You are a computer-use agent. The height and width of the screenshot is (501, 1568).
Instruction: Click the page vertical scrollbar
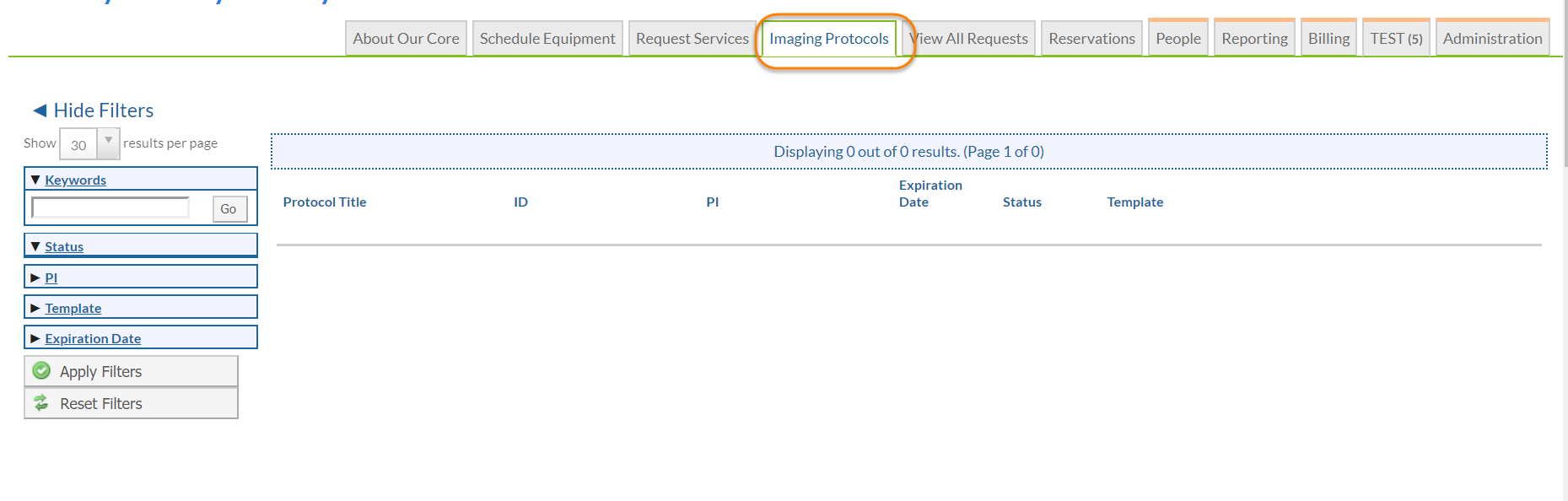[x=1565, y=84]
